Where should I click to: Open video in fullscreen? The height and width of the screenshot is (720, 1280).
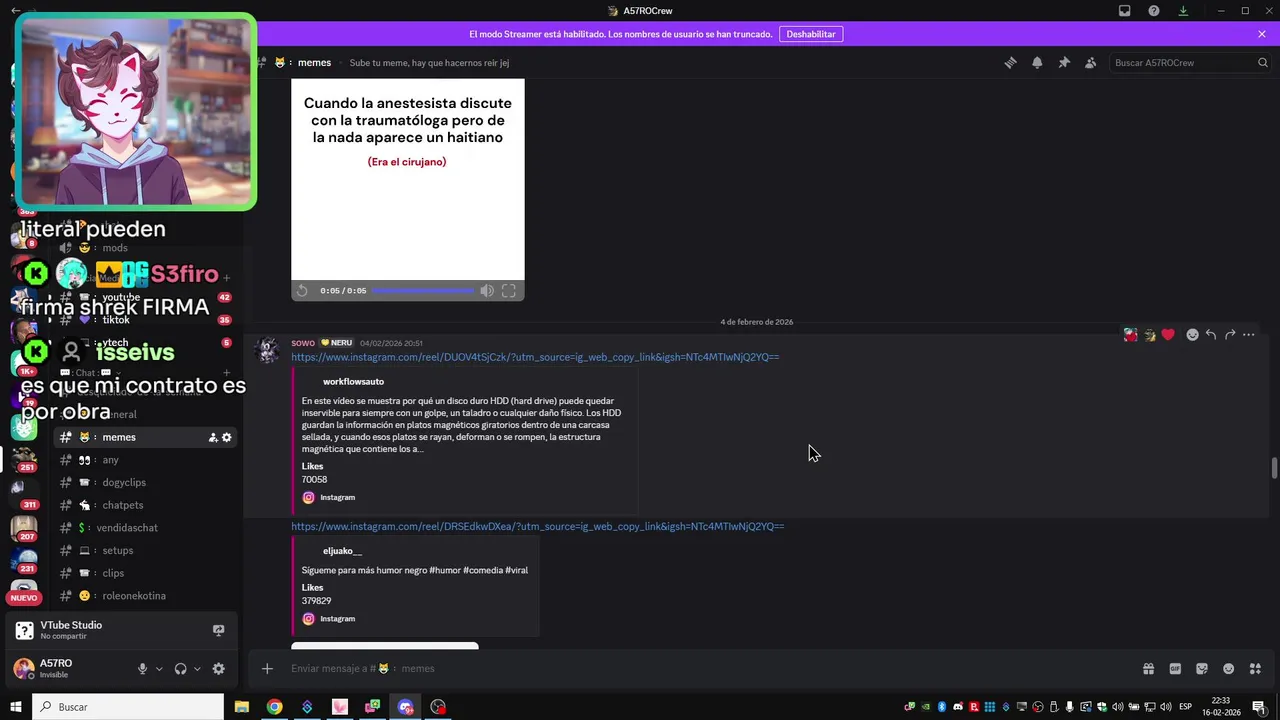[x=509, y=291]
